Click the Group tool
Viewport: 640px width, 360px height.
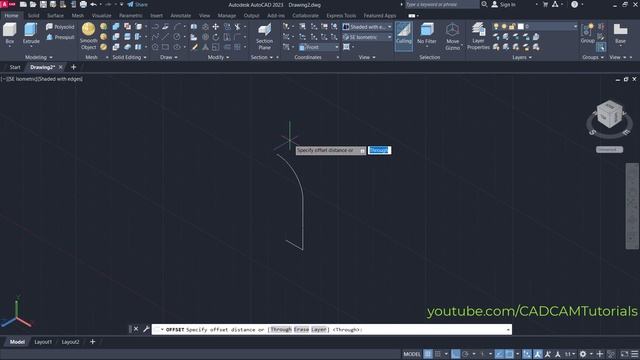587,33
